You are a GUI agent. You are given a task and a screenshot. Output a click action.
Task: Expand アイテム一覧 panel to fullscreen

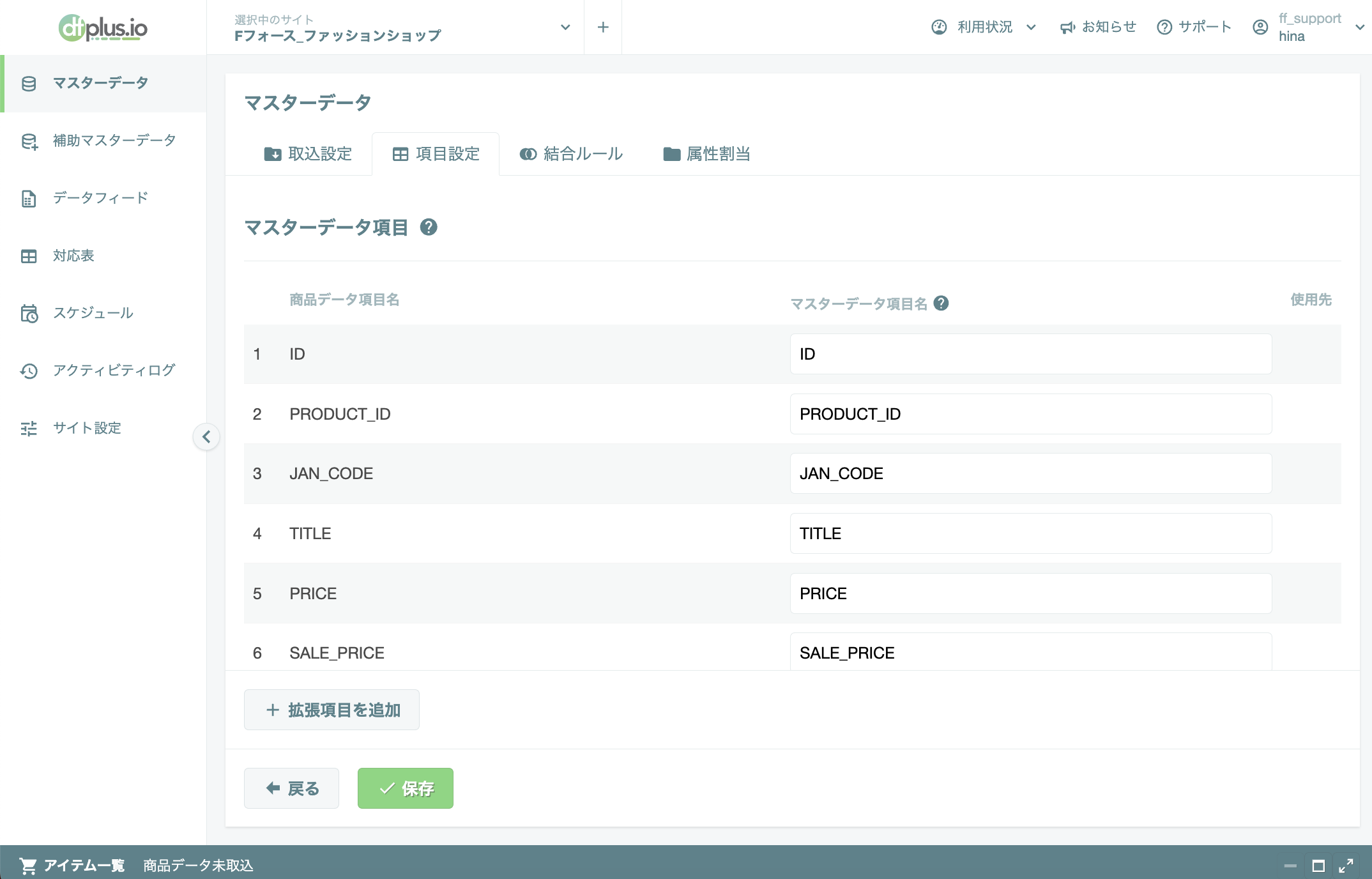1346,866
